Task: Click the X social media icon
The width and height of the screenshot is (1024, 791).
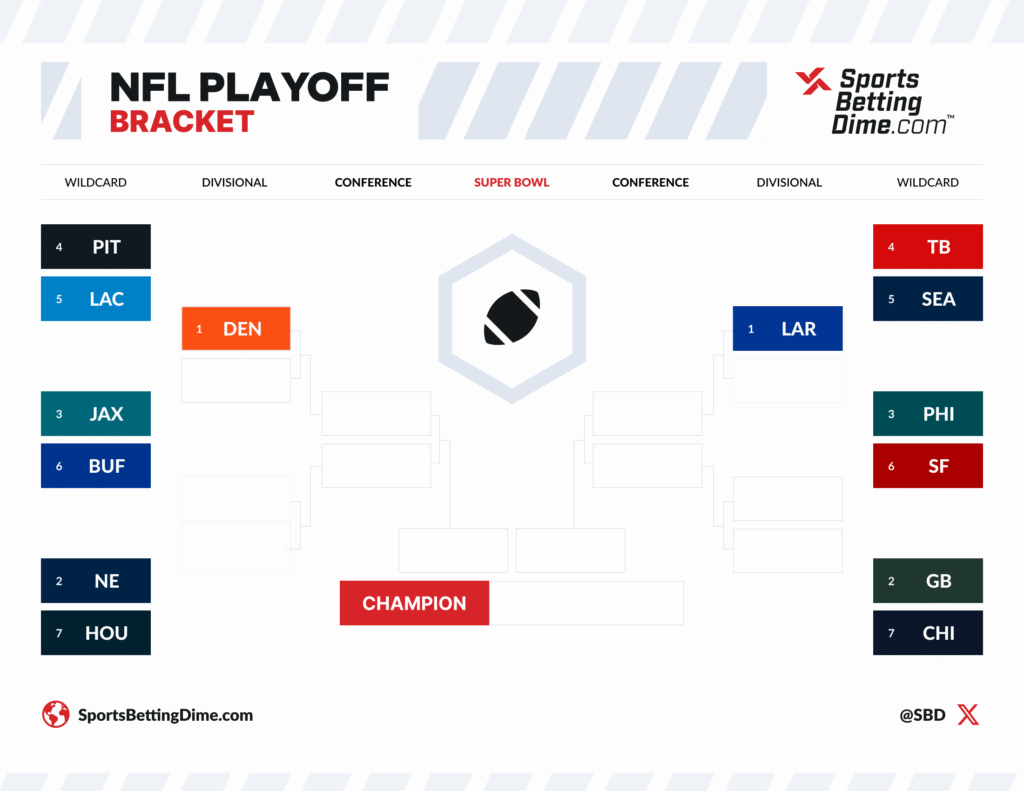Action: pyautogui.click(x=968, y=714)
